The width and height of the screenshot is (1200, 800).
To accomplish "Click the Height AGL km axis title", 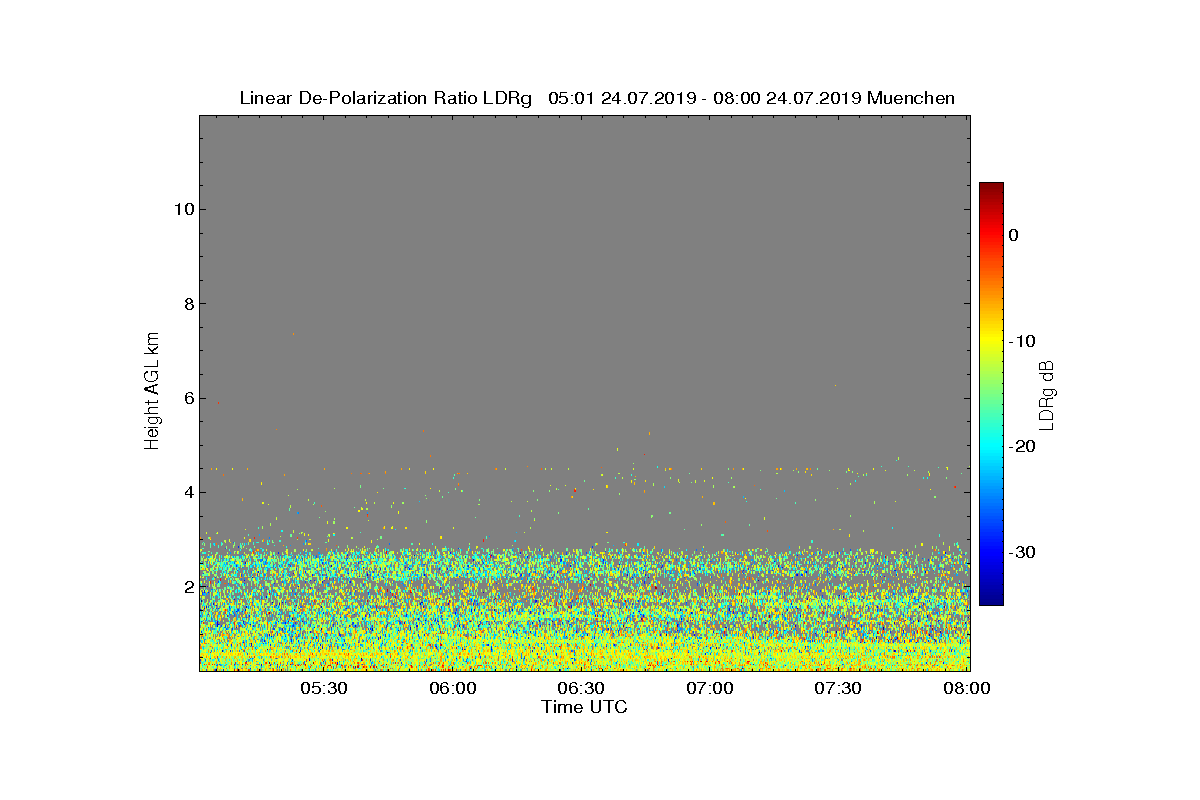I will pos(152,391).
